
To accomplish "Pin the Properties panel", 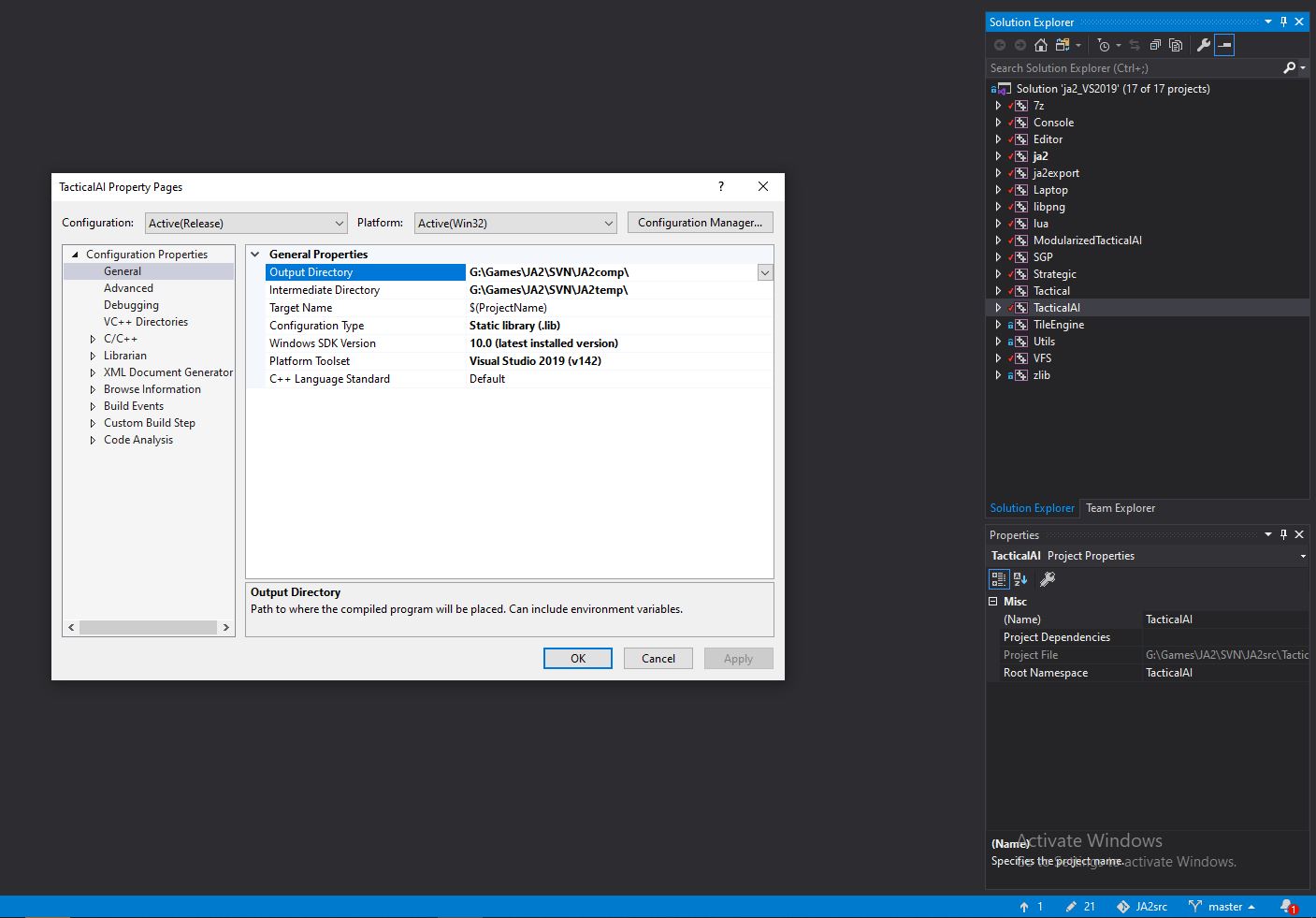I will point(1283,534).
